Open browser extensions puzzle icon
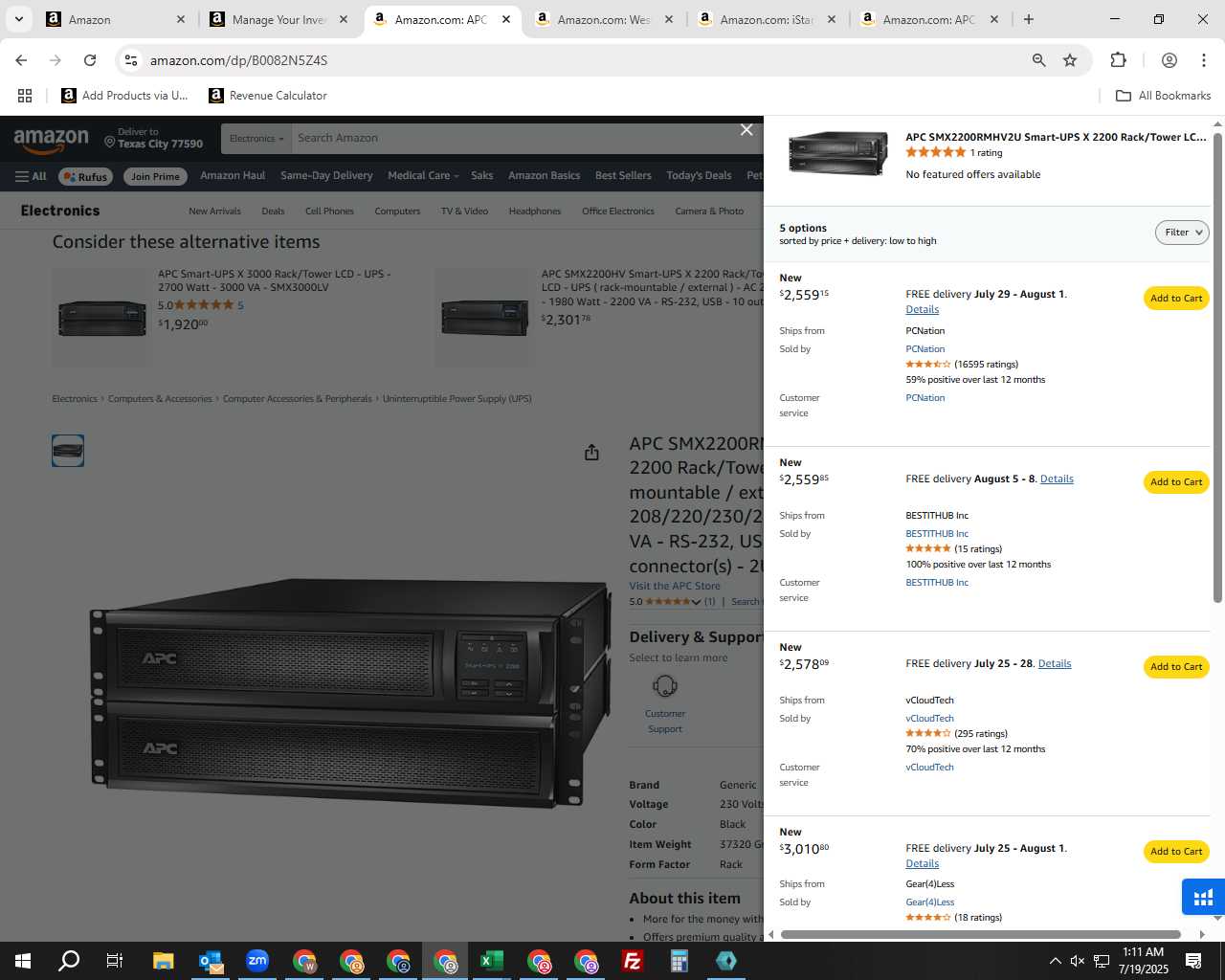 1118,60
